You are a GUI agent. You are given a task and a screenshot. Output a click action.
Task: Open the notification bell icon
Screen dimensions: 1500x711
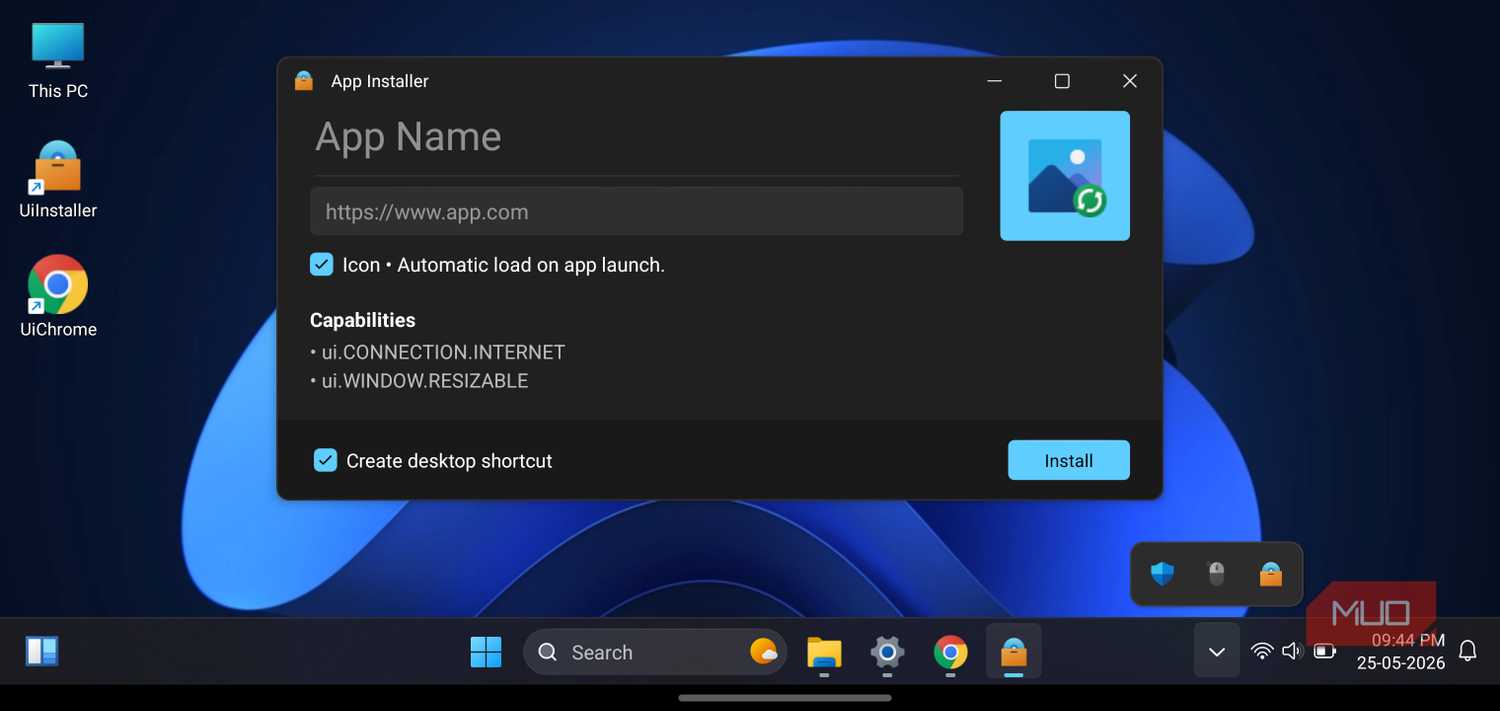(x=1467, y=651)
